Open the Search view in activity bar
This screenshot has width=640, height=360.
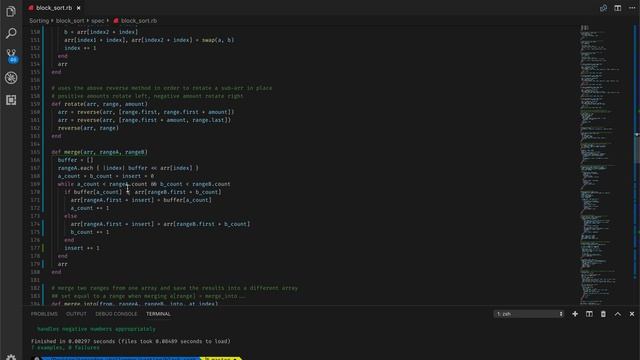tap(11, 33)
